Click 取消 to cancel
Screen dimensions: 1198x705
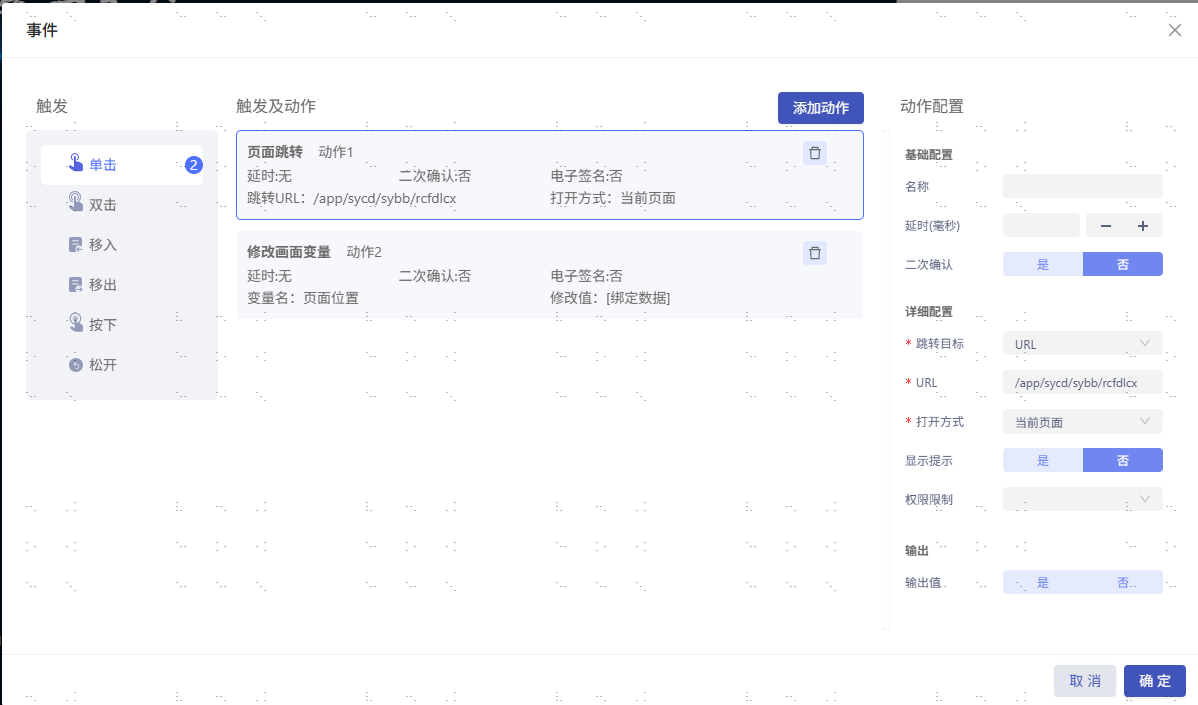point(1084,681)
